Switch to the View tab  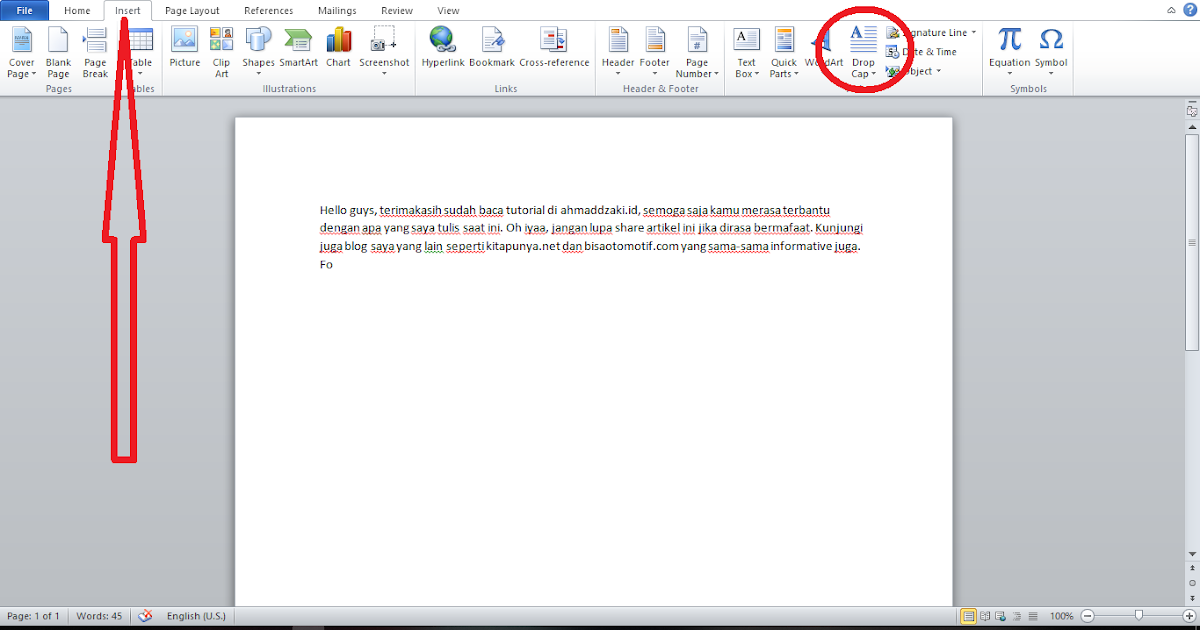(449, 10)
